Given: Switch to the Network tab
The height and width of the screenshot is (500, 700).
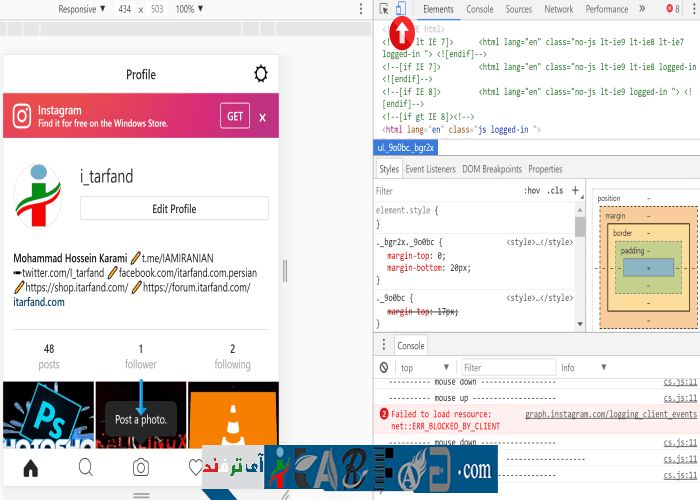Looking at the screenshot, I should [558, 9].
